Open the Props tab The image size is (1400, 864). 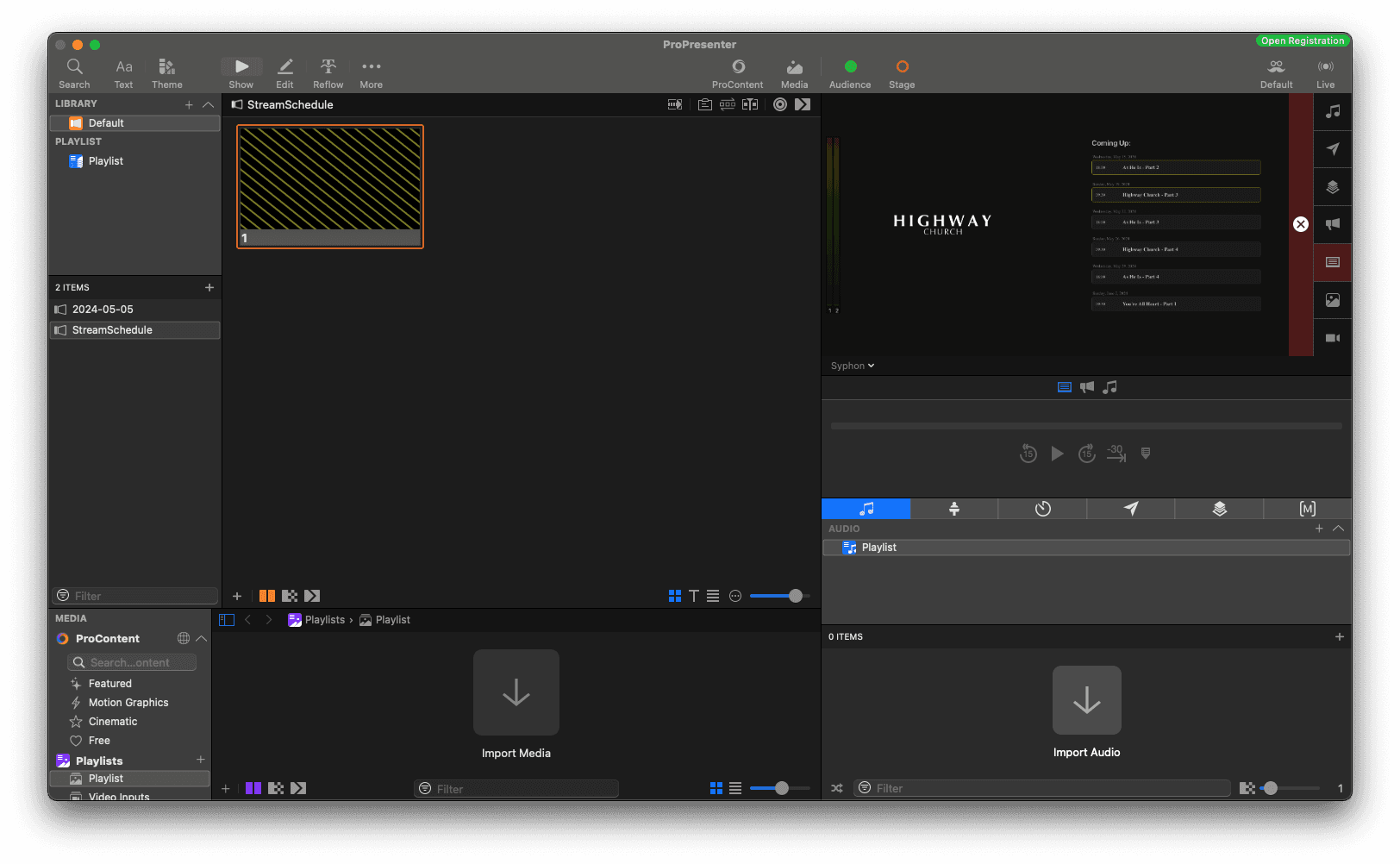point(1219,509)
